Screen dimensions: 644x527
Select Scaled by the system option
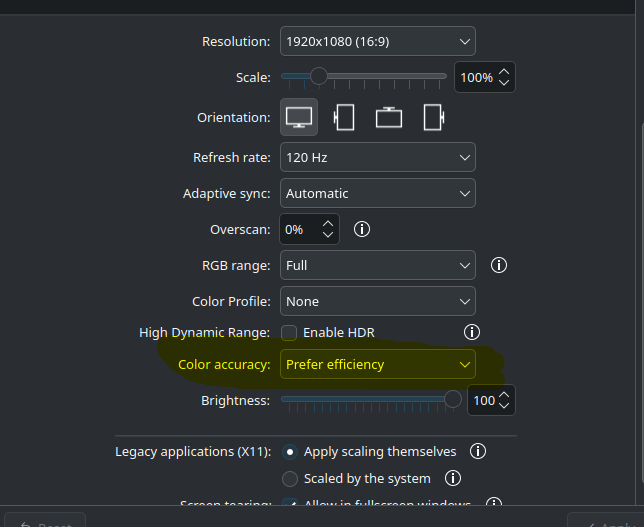tap(290, 478)
